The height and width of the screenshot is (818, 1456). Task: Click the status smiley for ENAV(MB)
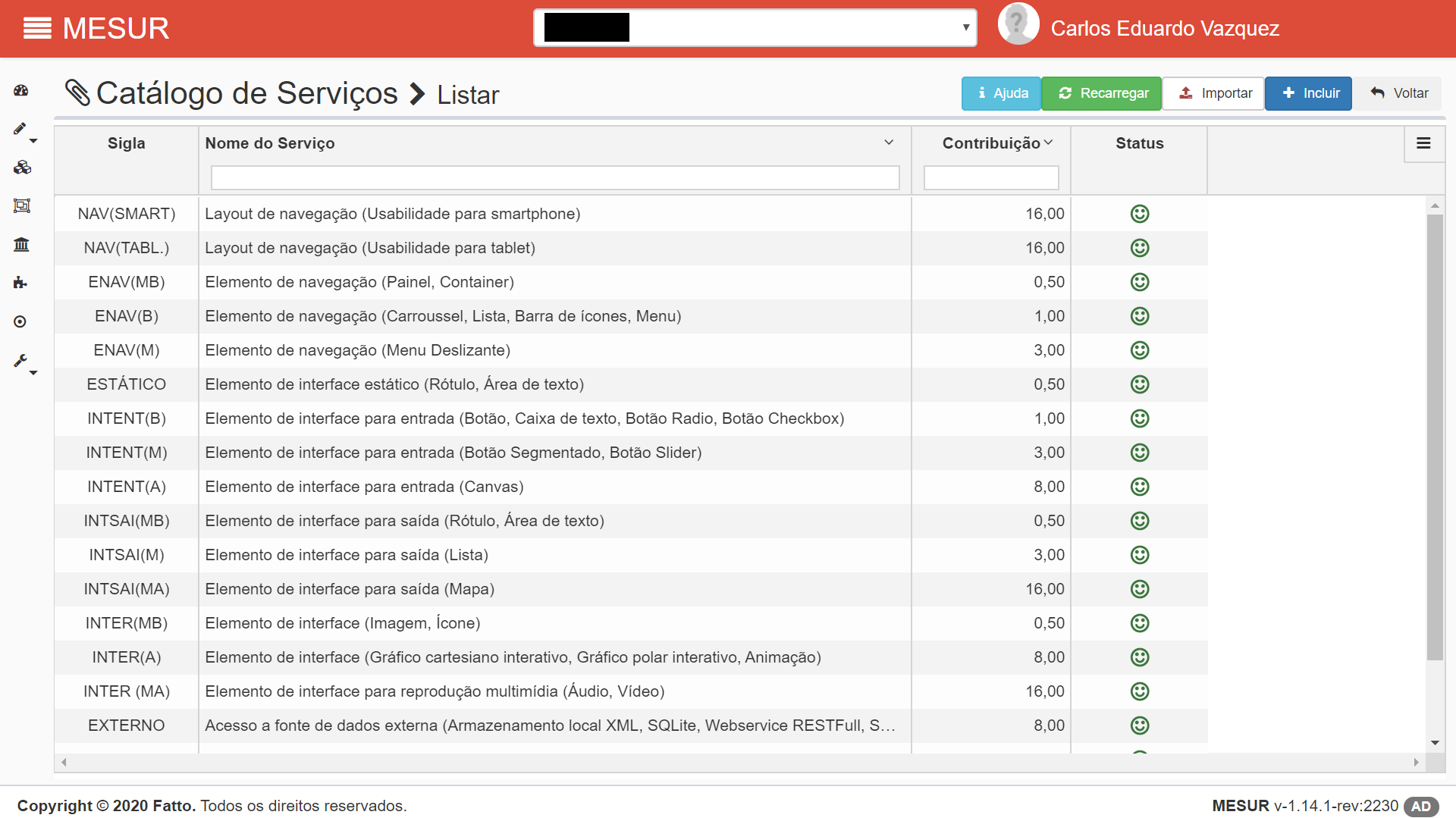1139,282
